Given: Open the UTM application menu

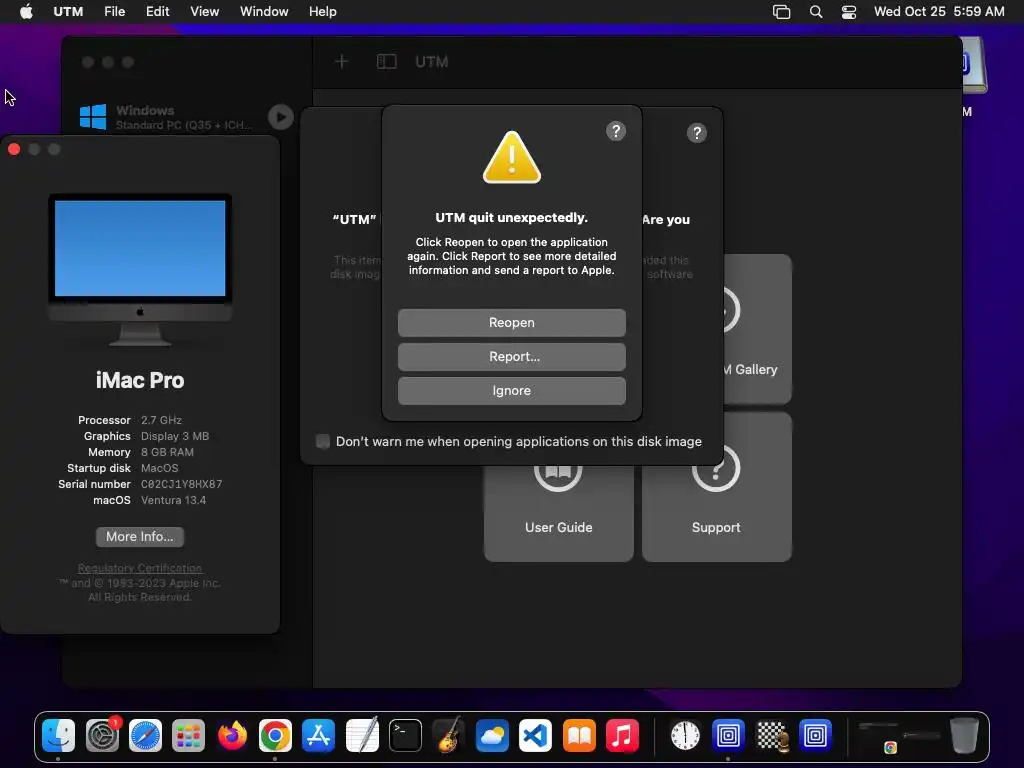Looking at the screenshot, I should (68, 11).
